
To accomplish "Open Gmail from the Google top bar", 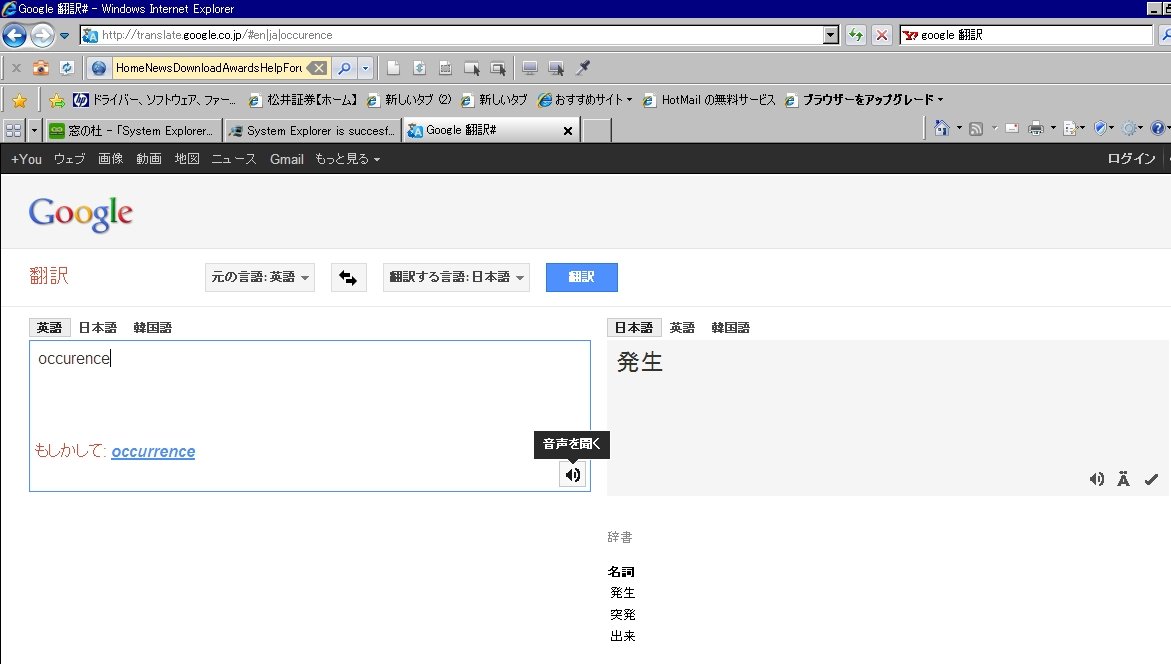I will (286, 159).
